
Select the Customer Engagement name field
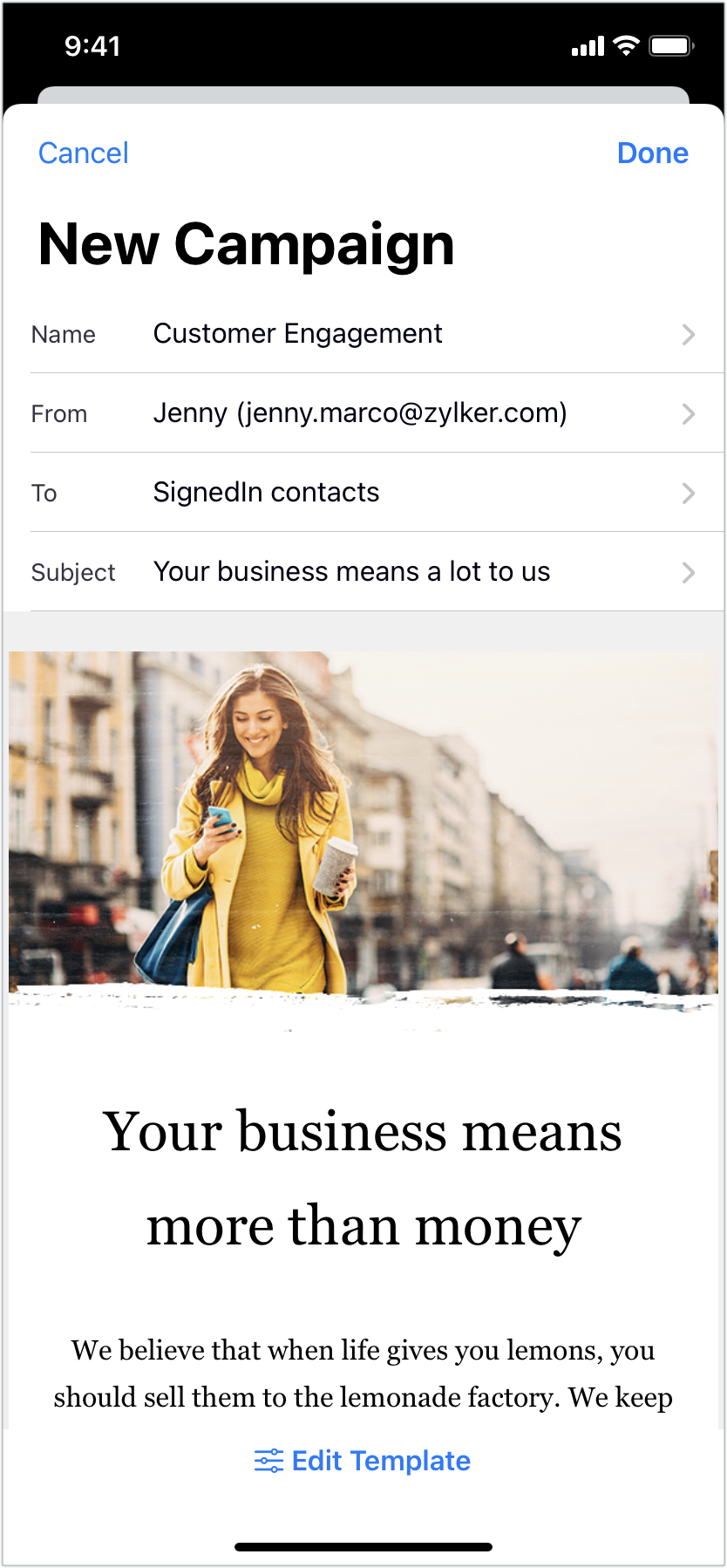298,334
